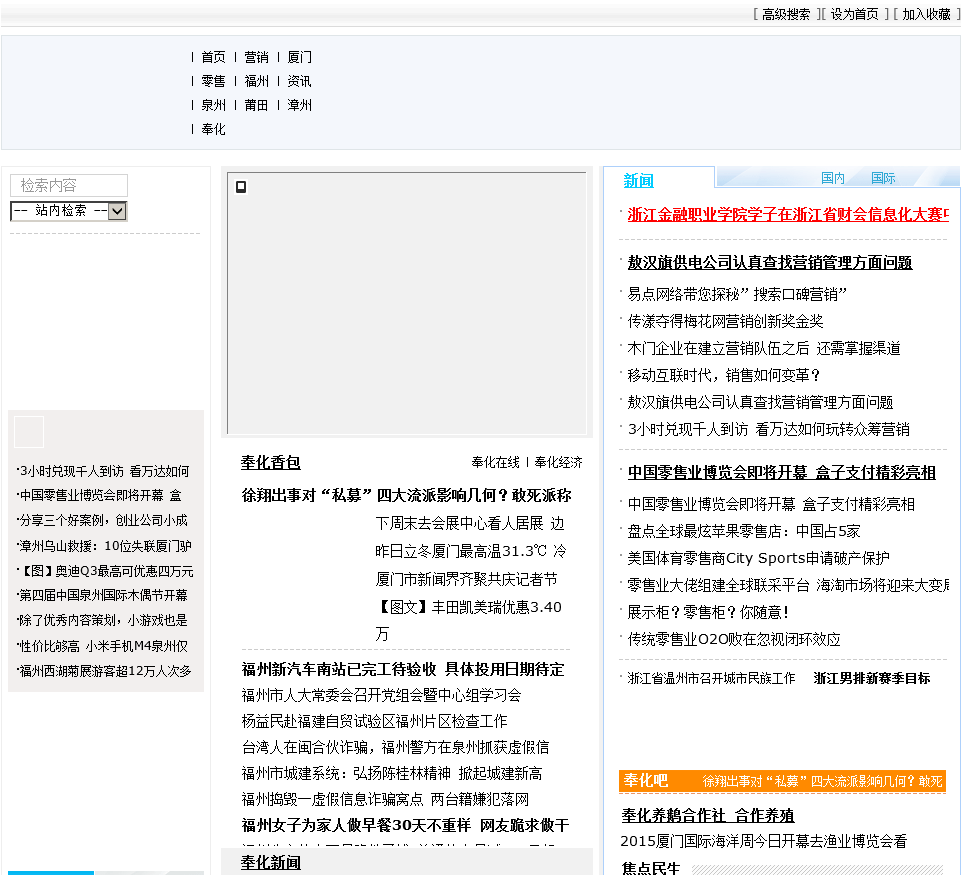Open article 昨日立冬厦门最高温31.3℃
The height and width of the screenshot is (875, 962).
tap(471, 551)
